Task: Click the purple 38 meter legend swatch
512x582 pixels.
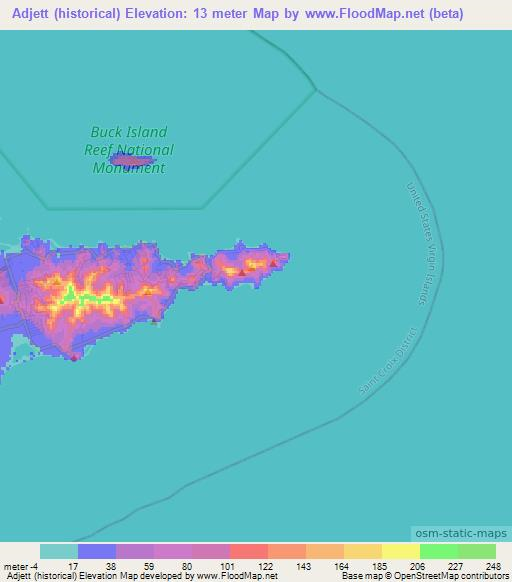Action: [135, 551]
